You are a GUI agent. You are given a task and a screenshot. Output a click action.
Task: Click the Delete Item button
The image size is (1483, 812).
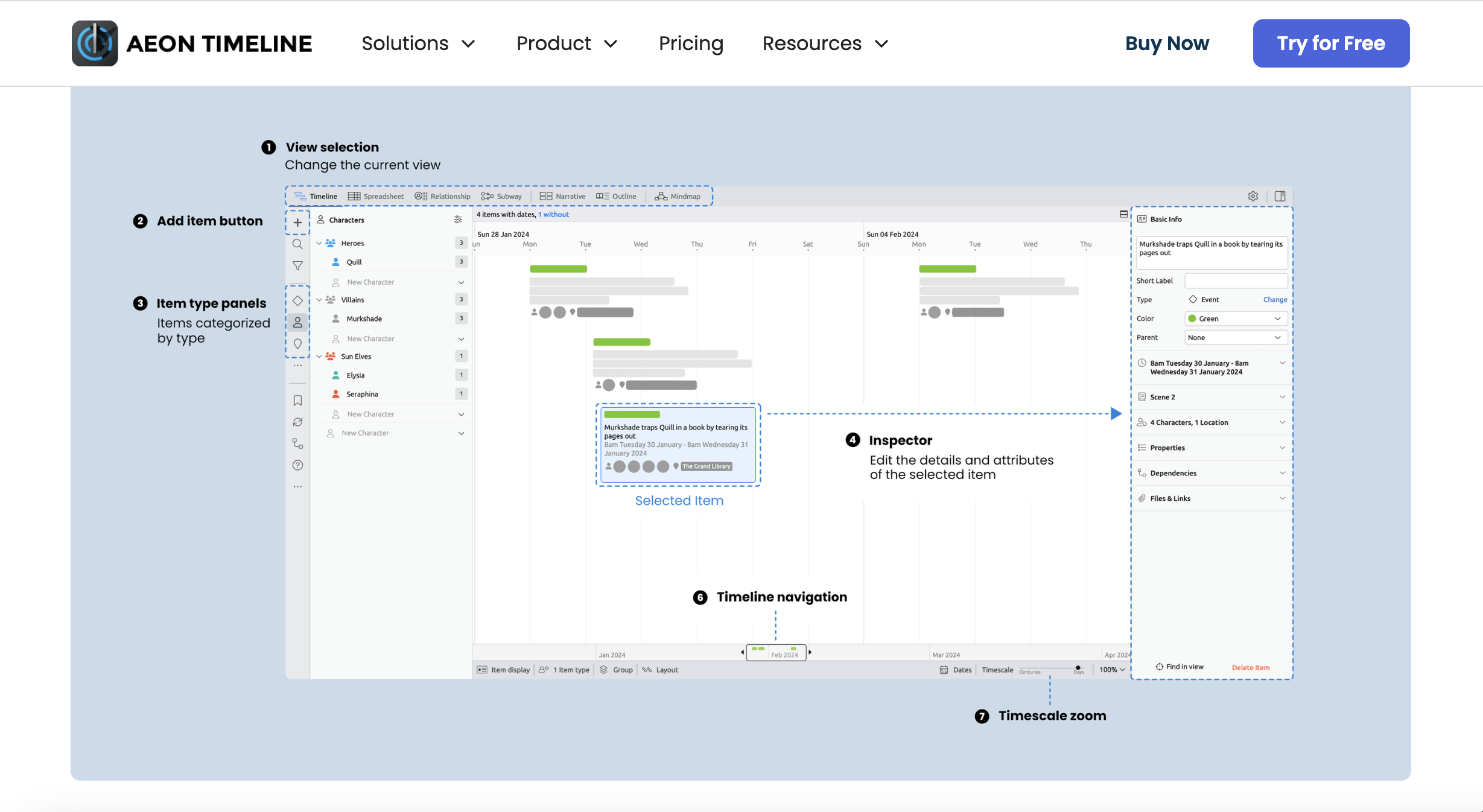click(x=1250, y=668)
